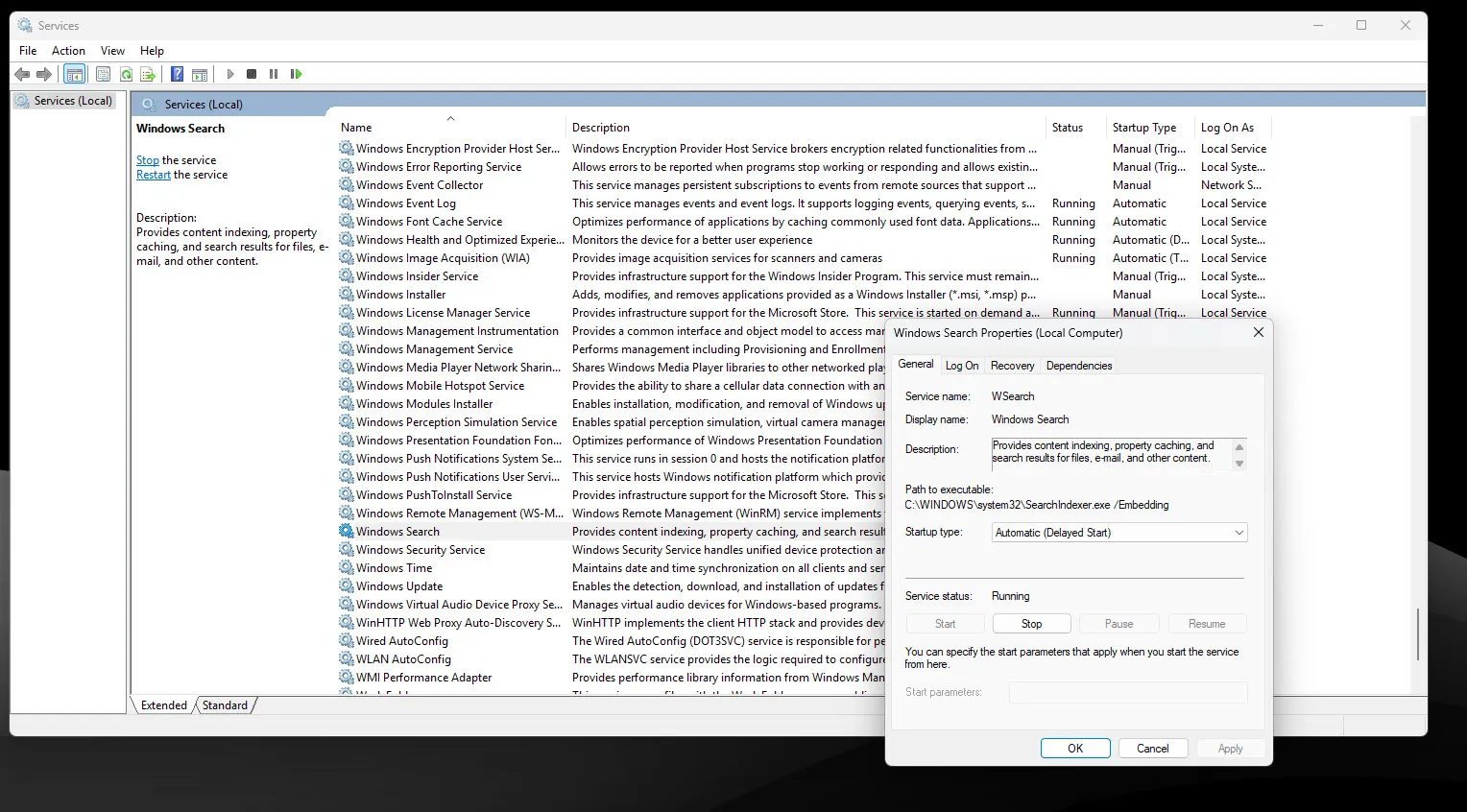Switch to the Recovery tab
The width and height of the screenshot is (1467, 812).
click(x=1012, y=365)
